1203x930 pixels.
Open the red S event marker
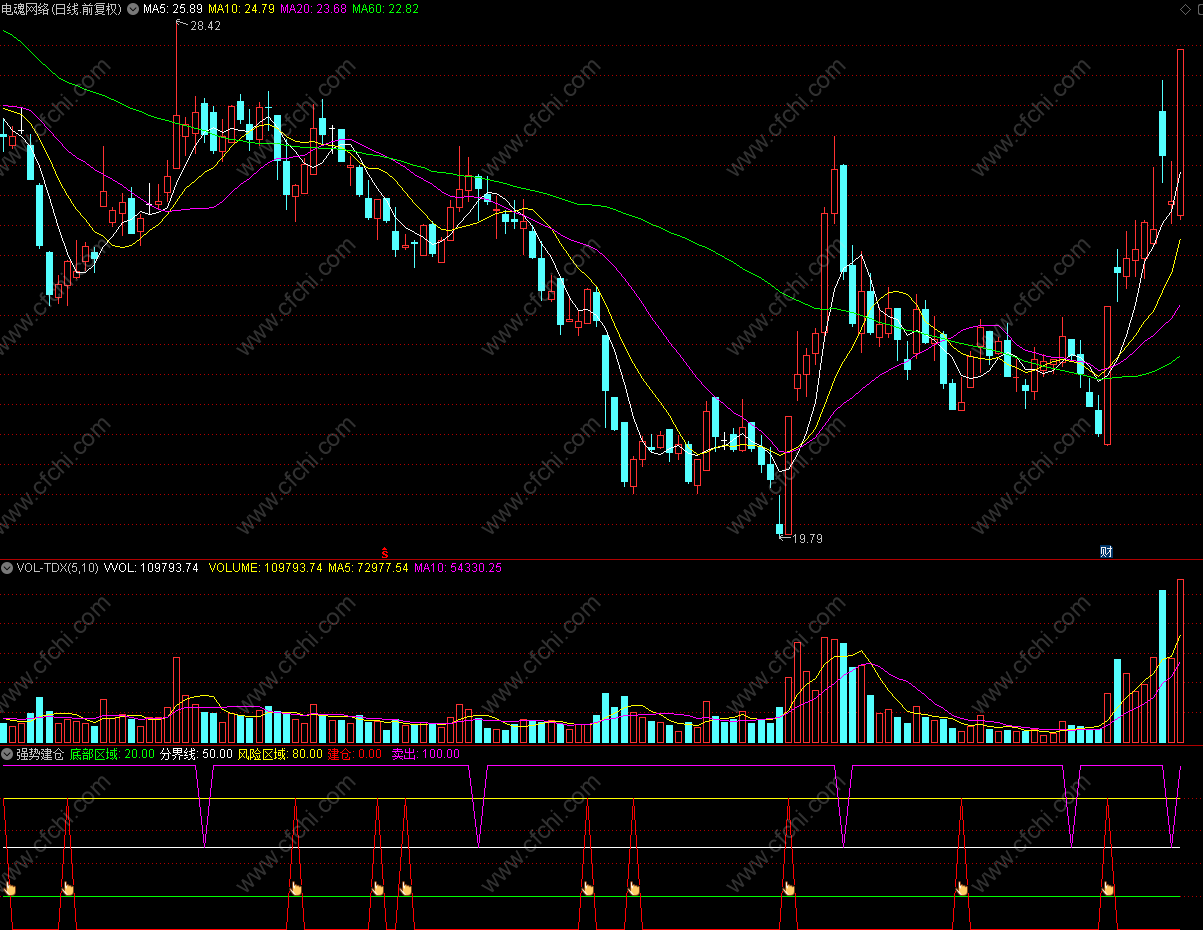tap(384, 551)
